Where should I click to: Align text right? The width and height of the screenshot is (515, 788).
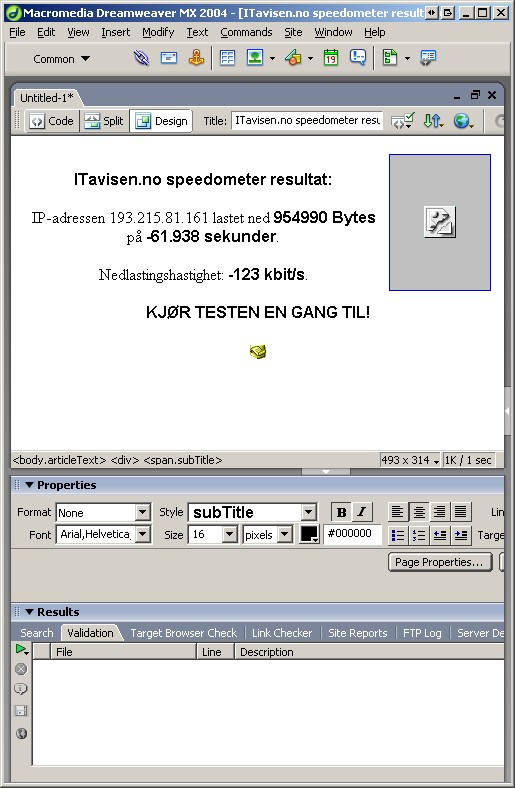(x=440, y=512)
